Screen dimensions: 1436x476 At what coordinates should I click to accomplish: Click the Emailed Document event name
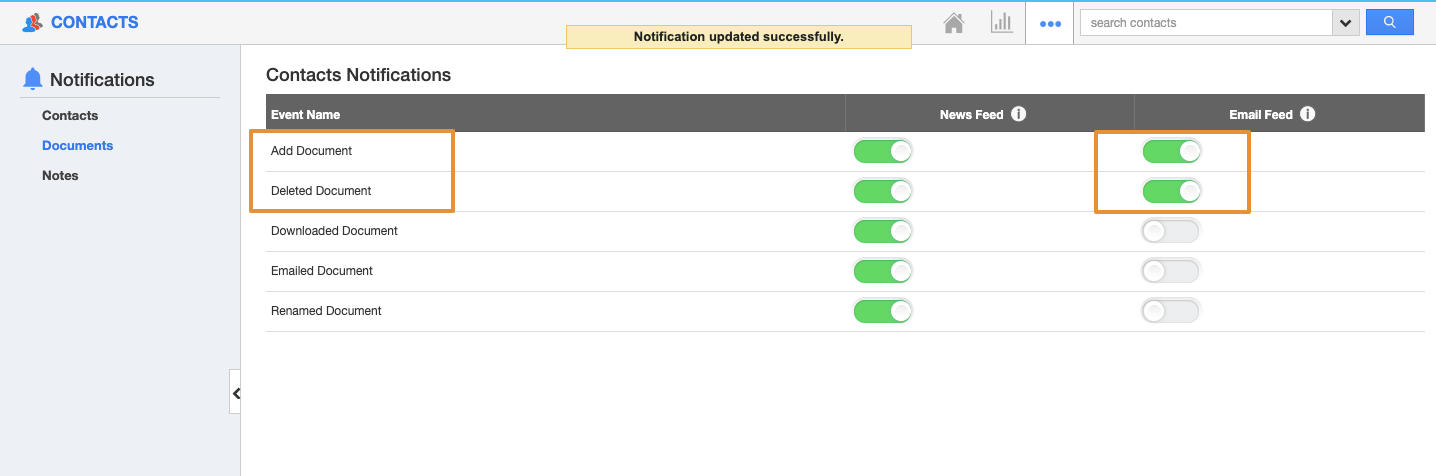pos(322,271)
